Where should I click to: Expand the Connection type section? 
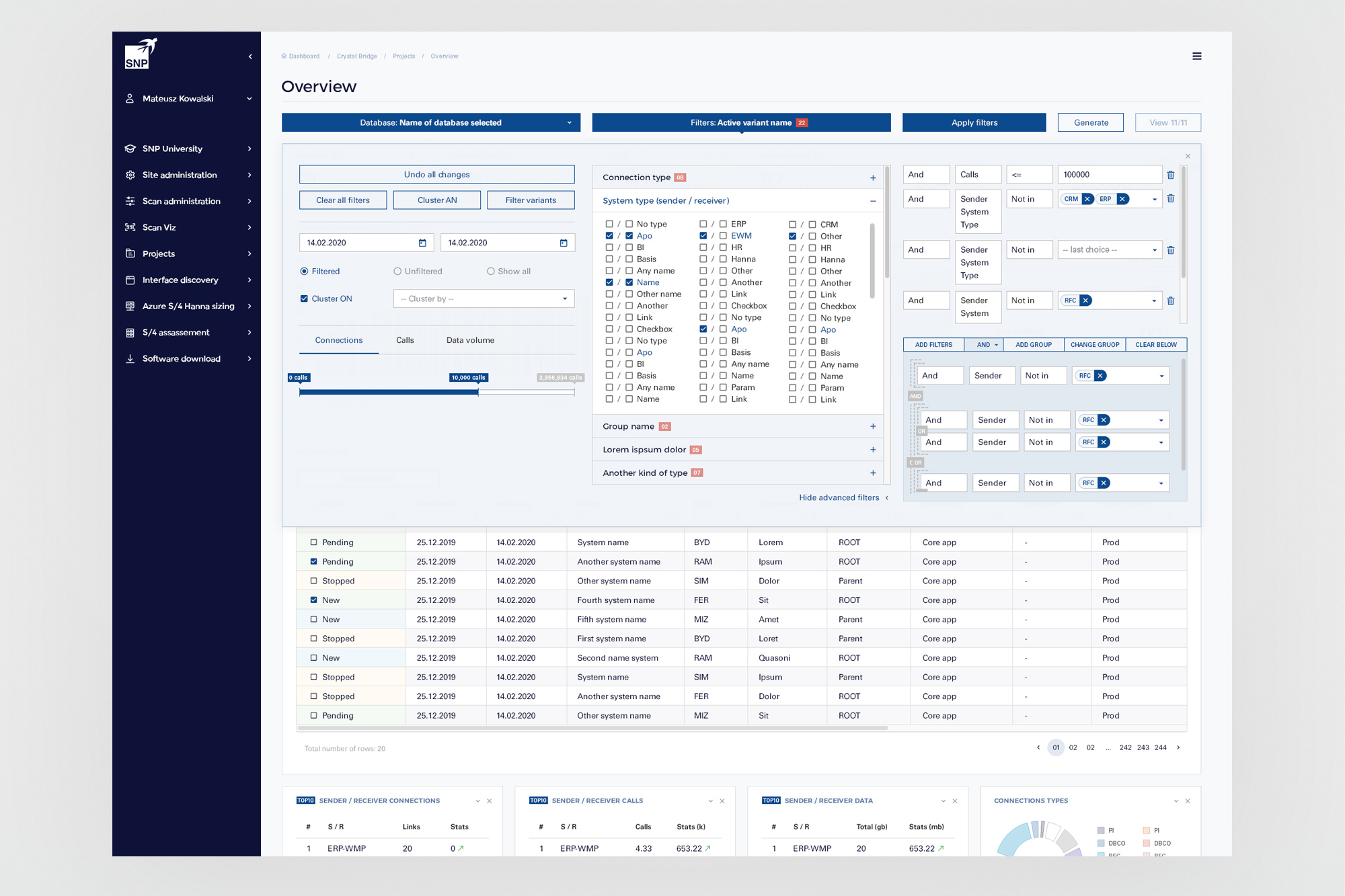tap(872, 177)
